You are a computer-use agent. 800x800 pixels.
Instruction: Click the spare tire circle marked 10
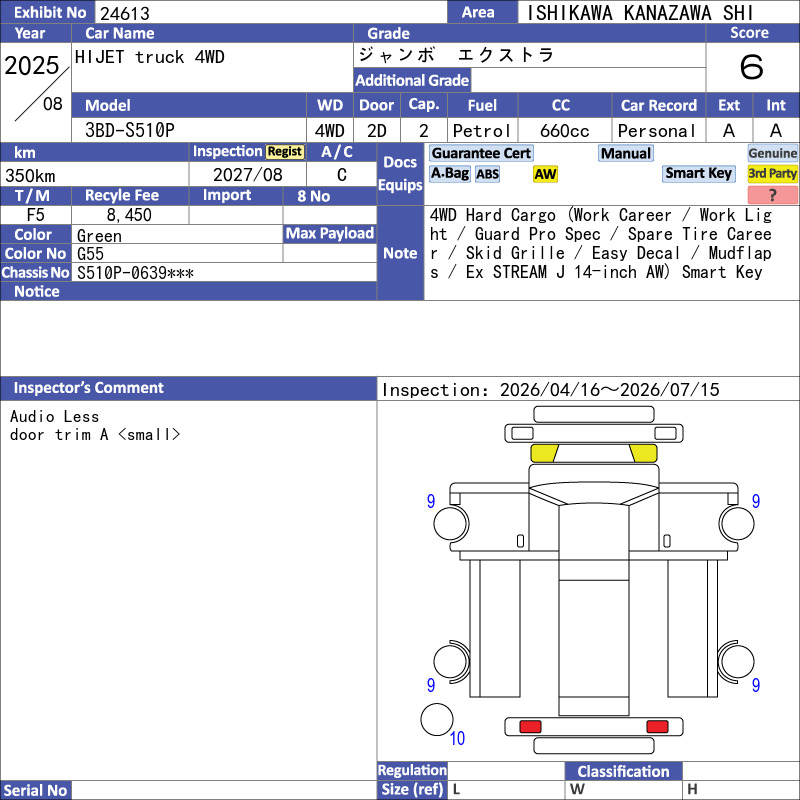pos(437,719)
